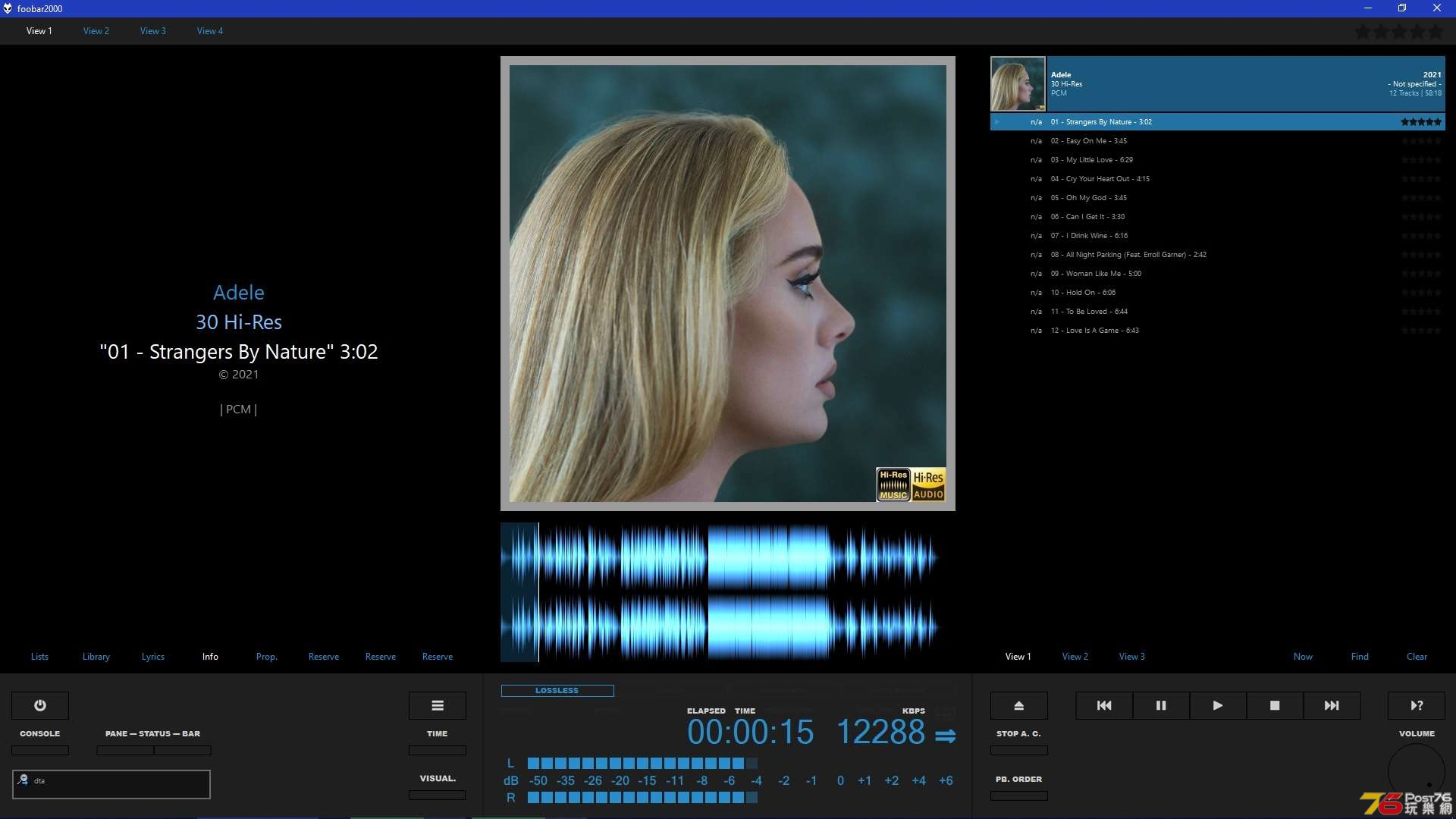The height and width of the screenshot is (819, 1456).
Task: Set the fifth star in the top rating bar
Action: 1436,32
